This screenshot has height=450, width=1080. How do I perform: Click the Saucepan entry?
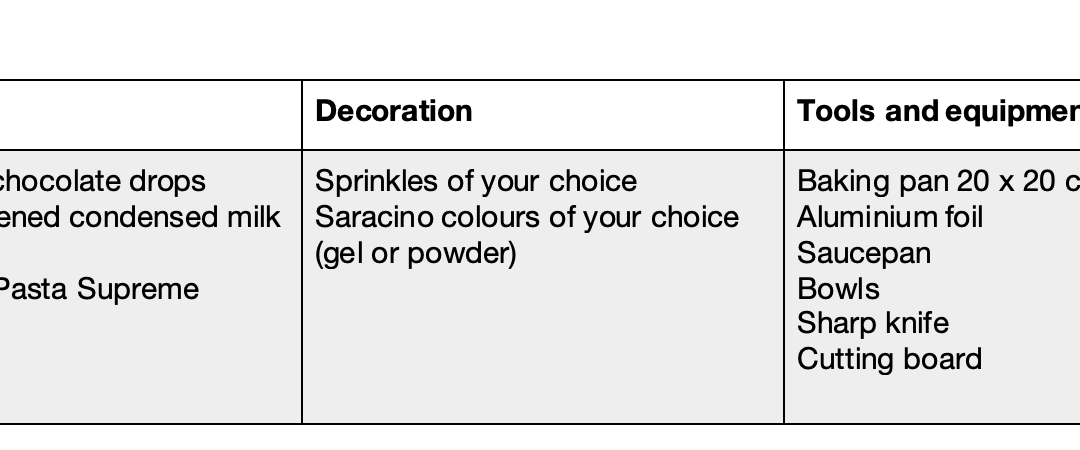pos(864,254)
